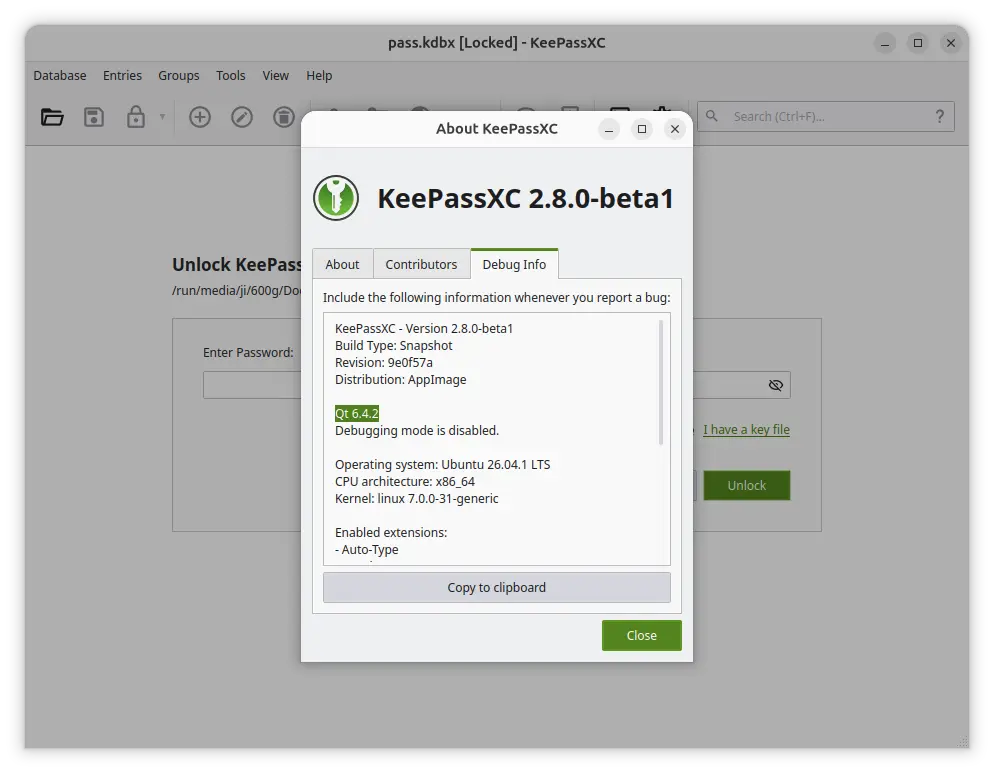Click Copy to clipboard button
Screen dimensions: 994x773
click(496, 587)
